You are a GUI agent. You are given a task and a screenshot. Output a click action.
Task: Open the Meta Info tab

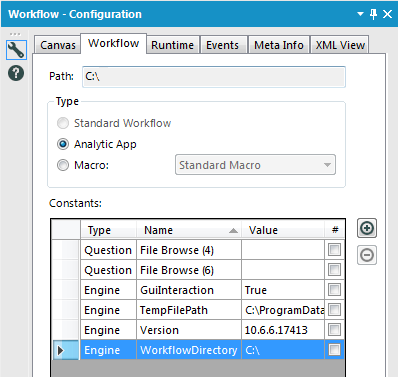coord(279,45)
